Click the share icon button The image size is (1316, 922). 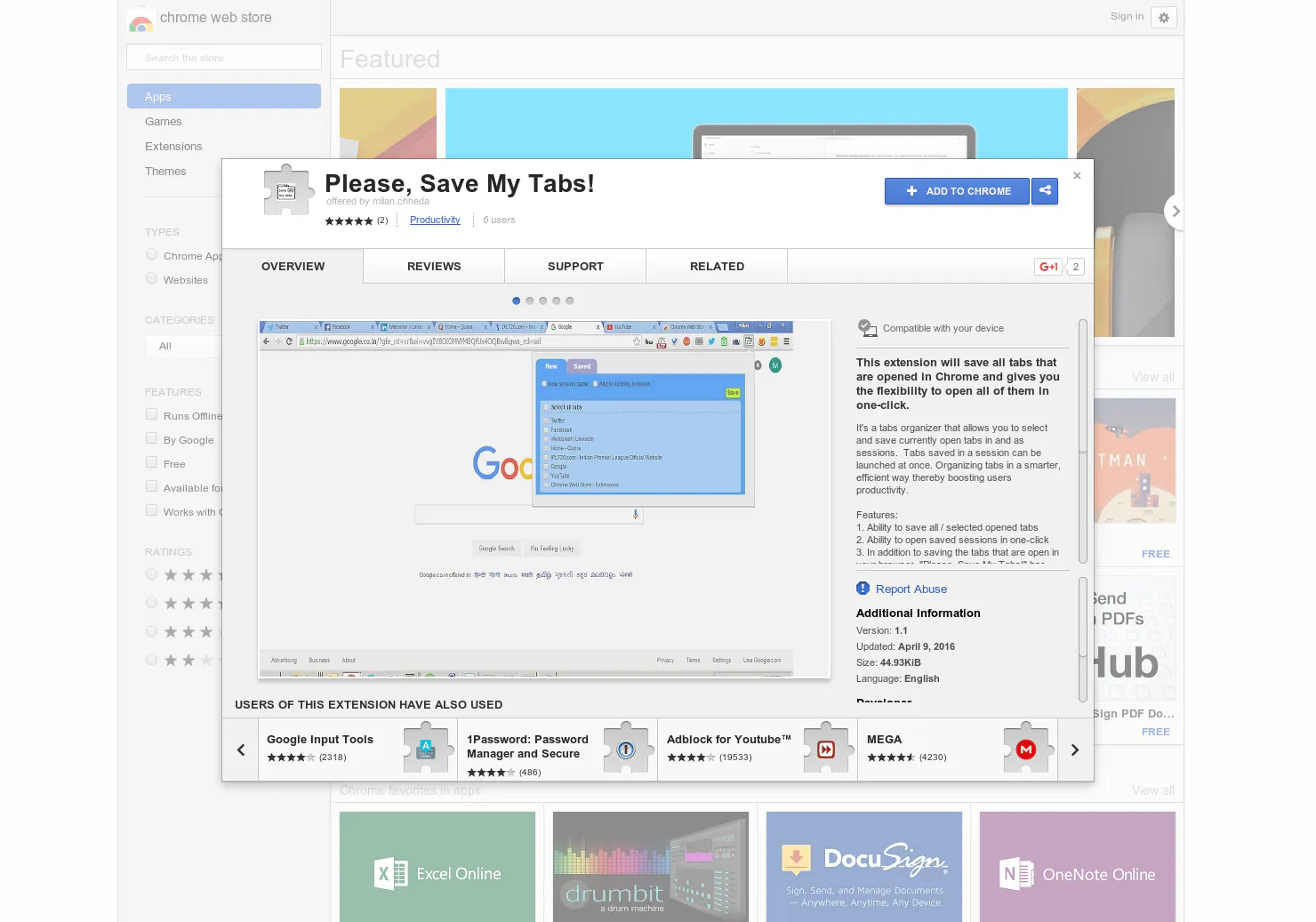[x=1045, y=190]
